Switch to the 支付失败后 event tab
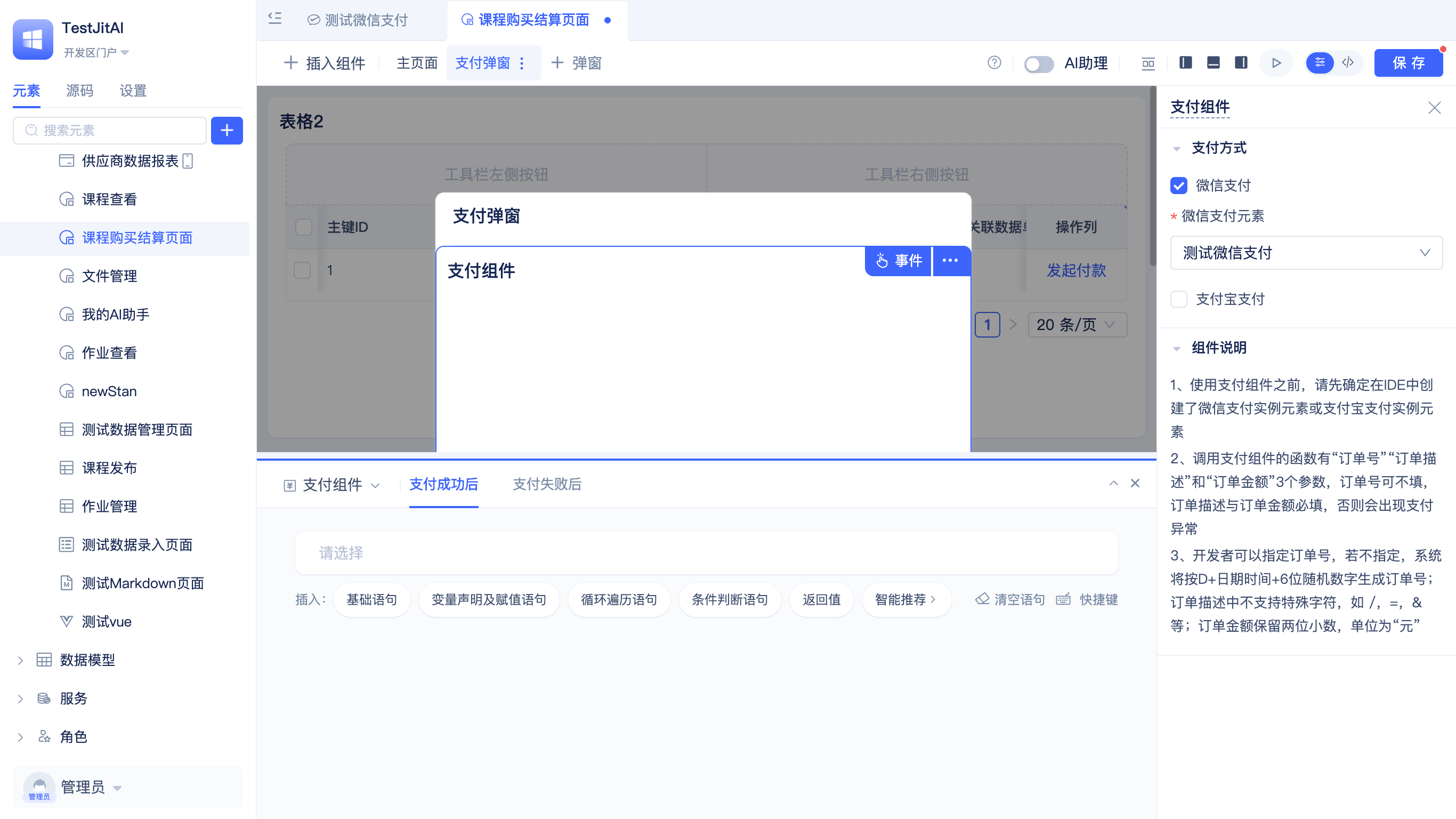This screenshot has width=1456, height=819. [x=547, y=484]
